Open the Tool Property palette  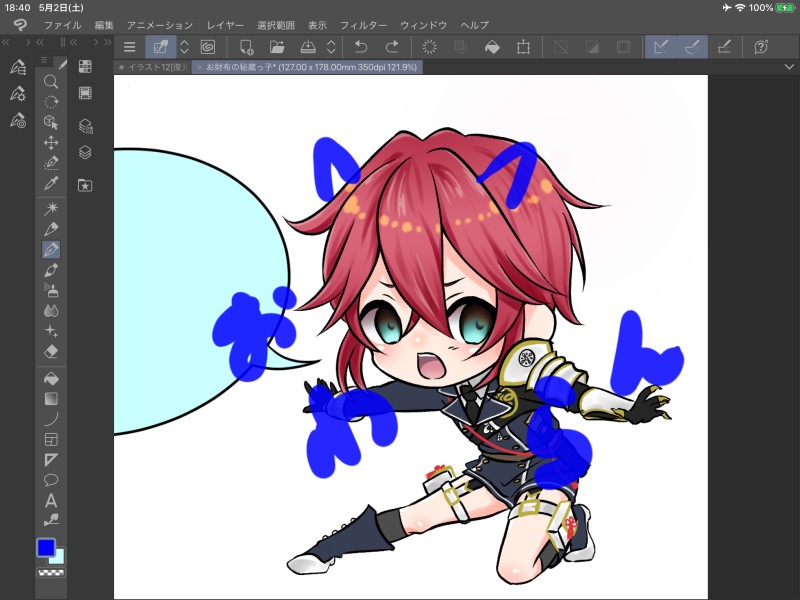18,93
